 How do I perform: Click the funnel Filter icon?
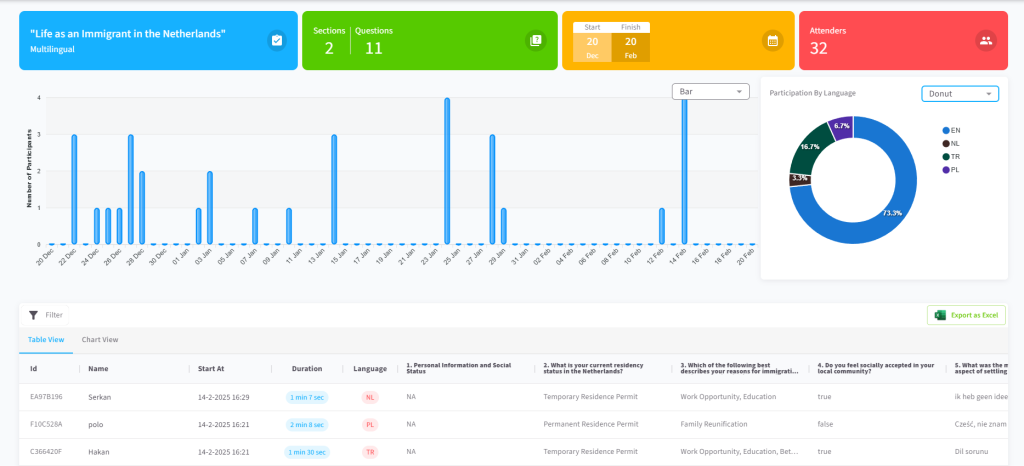click(33, 315)
